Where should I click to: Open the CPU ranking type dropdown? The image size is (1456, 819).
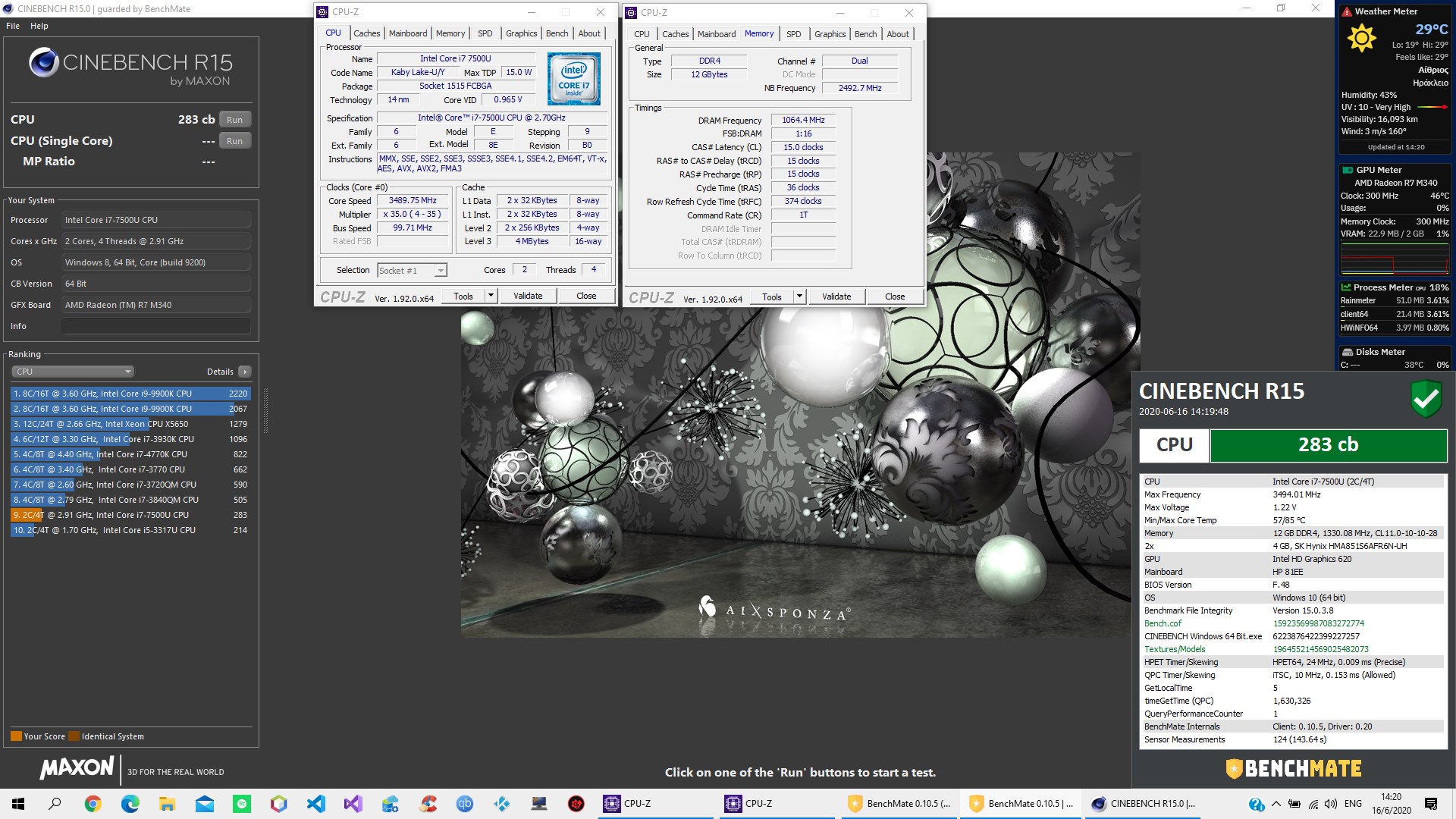click(x=73, y=372)
